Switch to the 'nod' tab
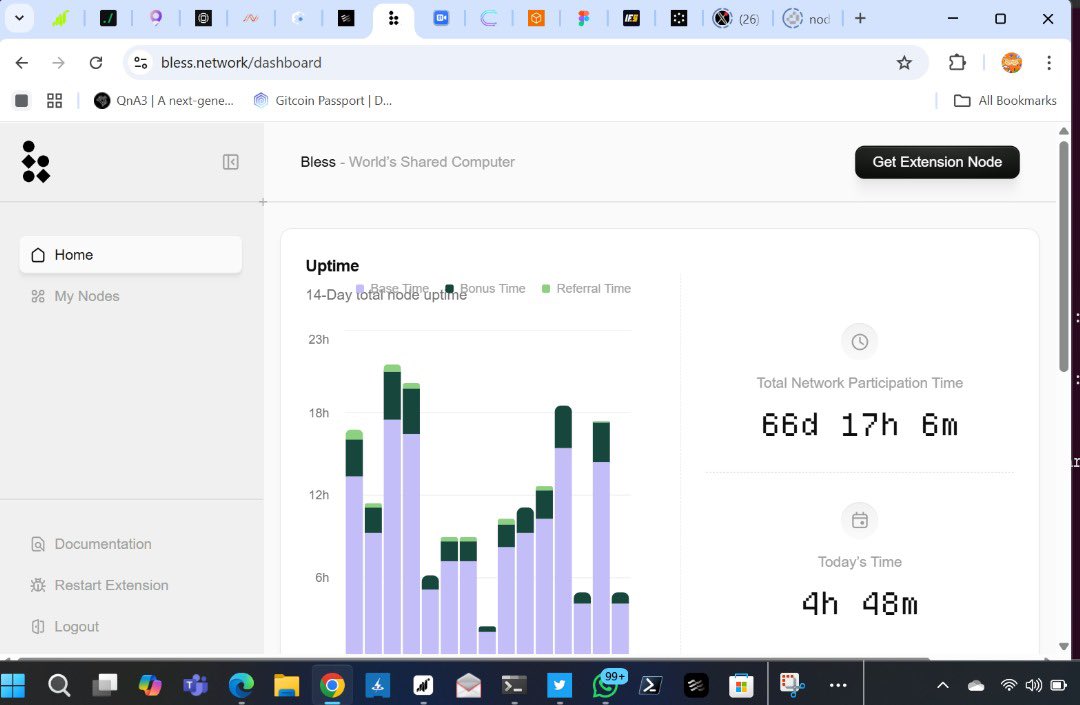The height and width of the screenshot is (705, 1080). 806,19
